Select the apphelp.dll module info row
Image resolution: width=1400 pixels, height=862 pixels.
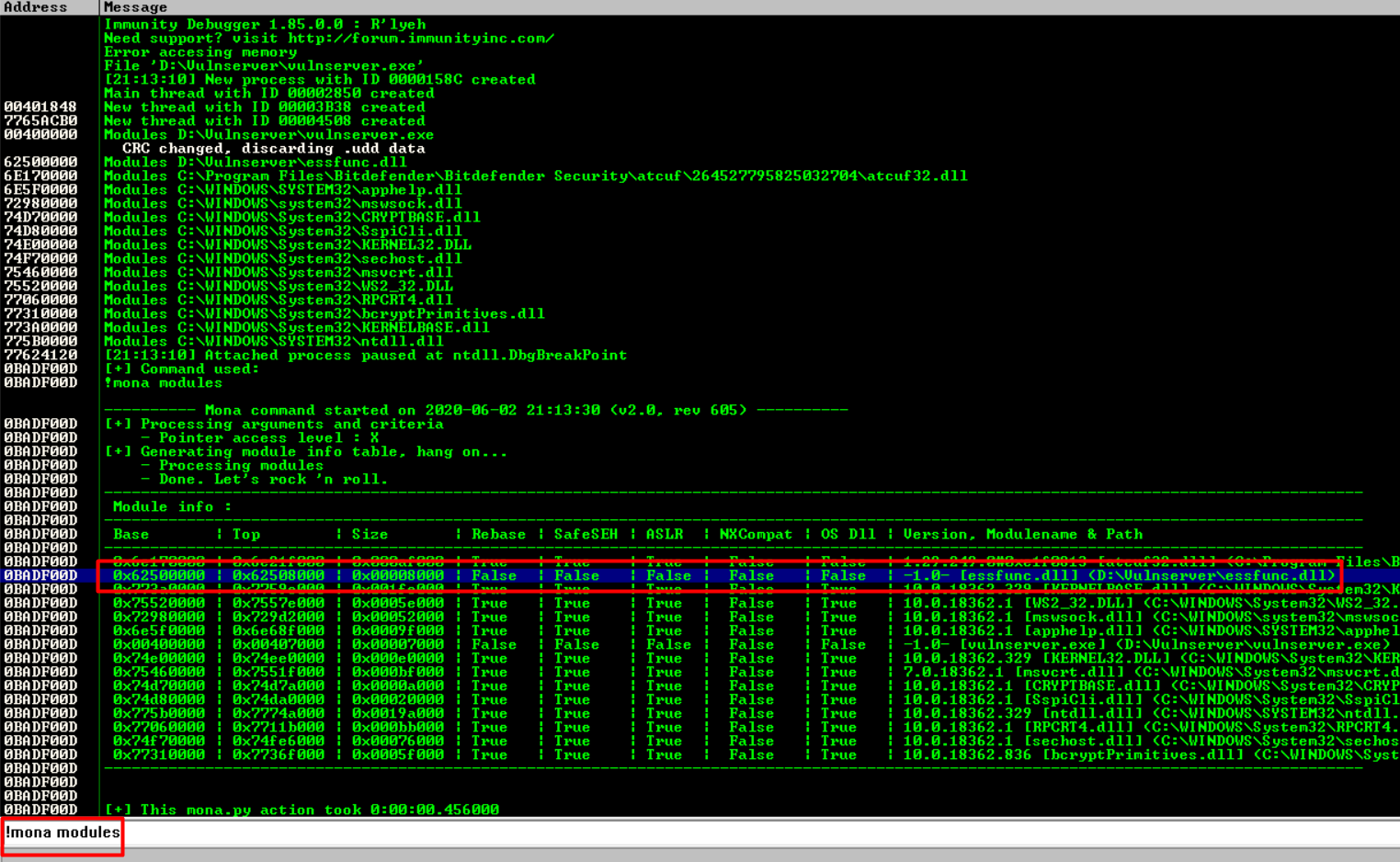pos(750,631)
